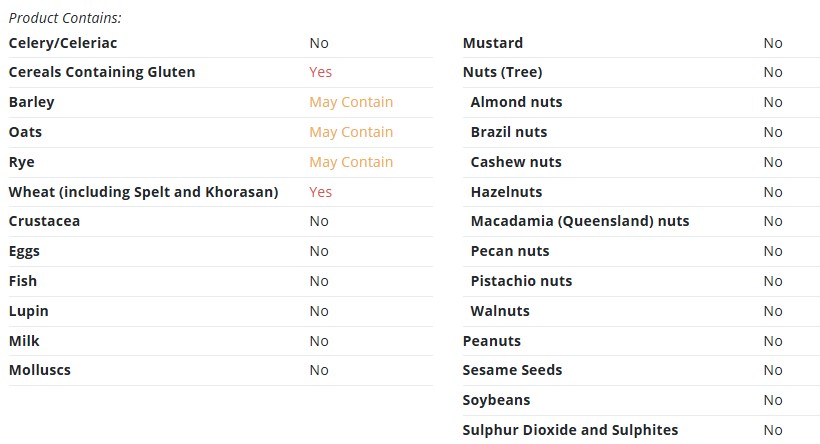Click the red Yes value for Cereals Containing Gluten

tap(320, 72)
